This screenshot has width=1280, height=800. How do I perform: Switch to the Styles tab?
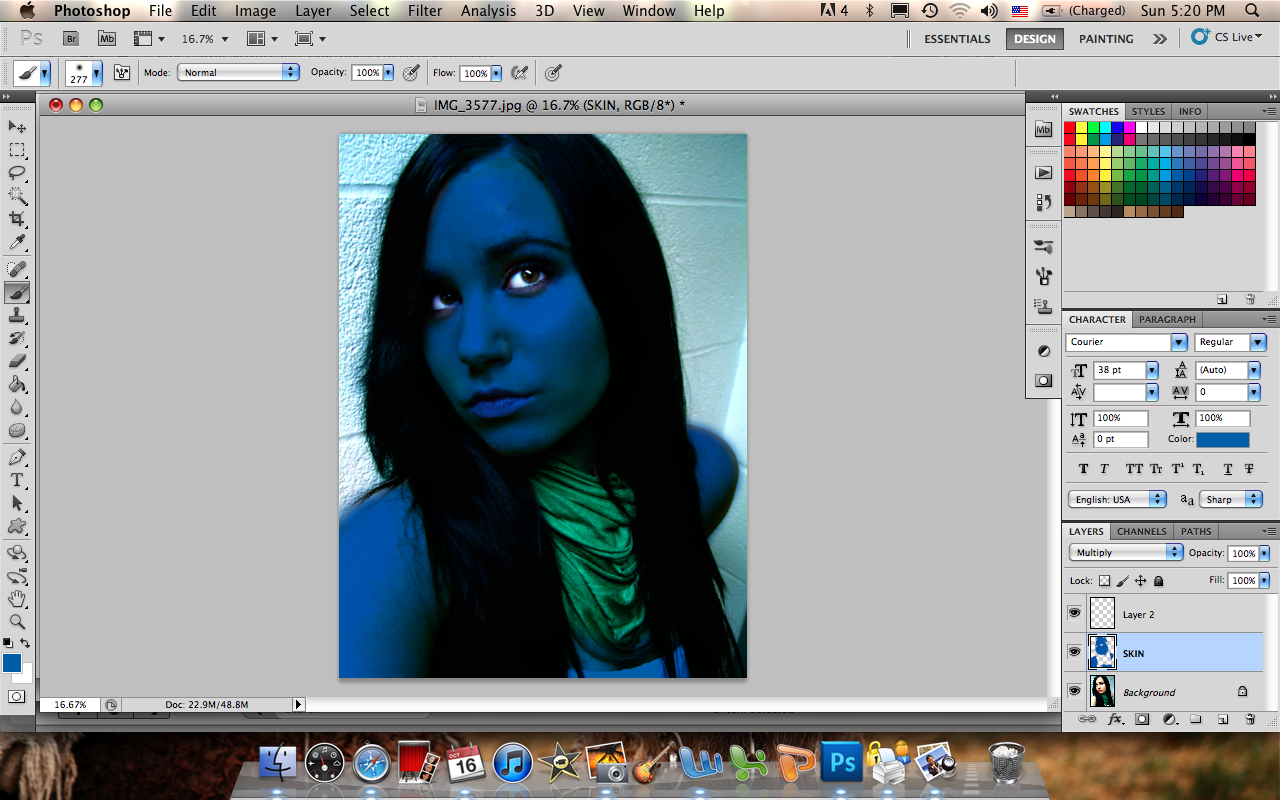(1148, 111)
